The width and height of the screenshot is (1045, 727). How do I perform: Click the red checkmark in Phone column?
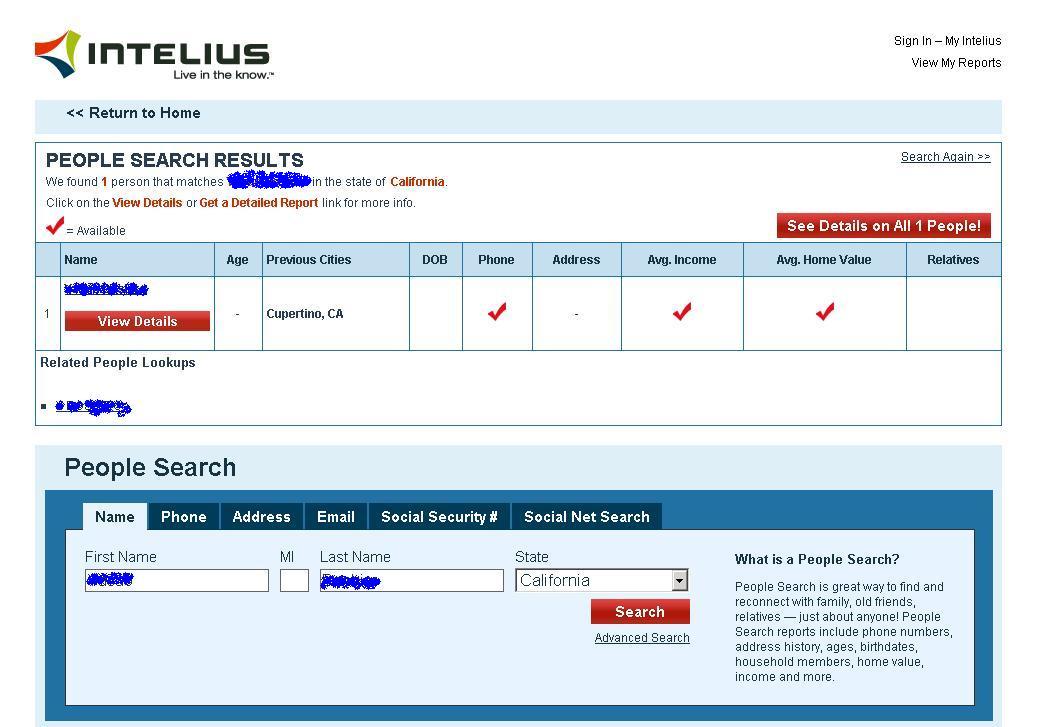497,312
